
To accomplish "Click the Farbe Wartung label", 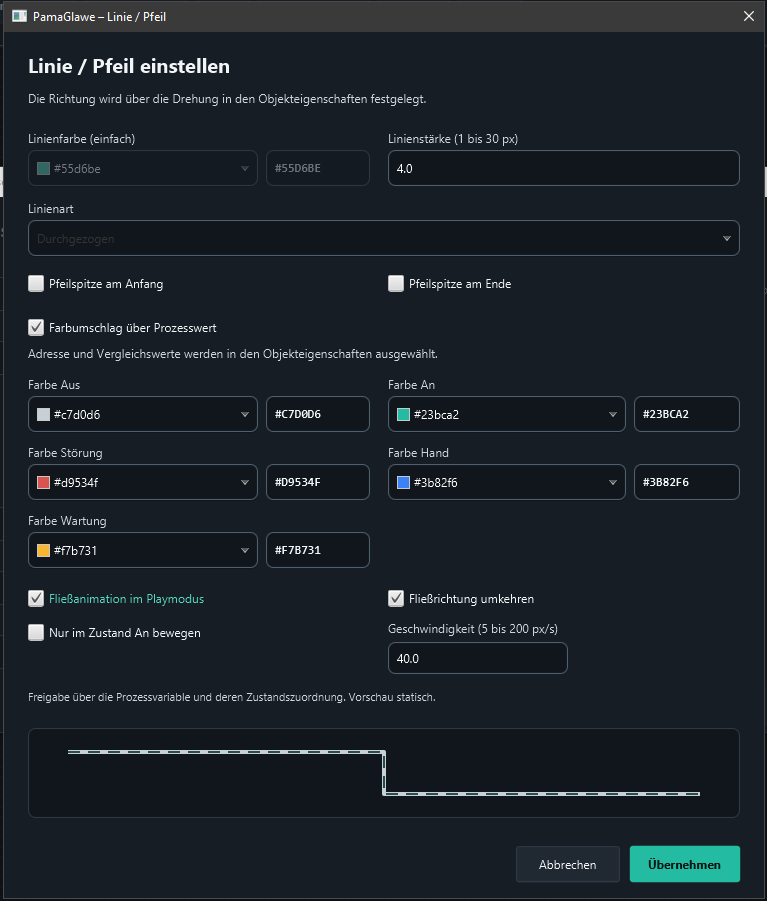I will coord(67,521).
